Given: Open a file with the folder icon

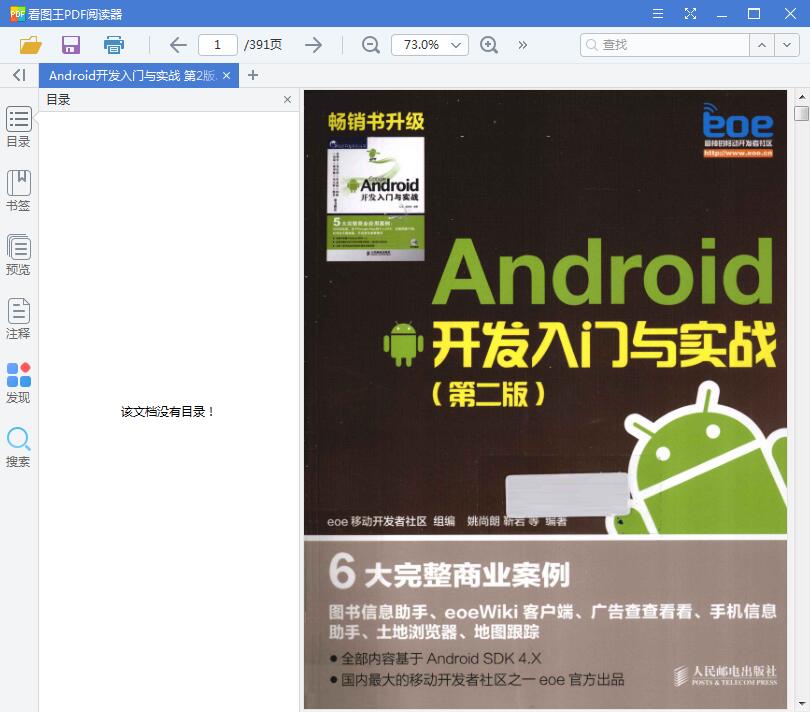Looking at the screenshot, I should (x=30, y=45).
